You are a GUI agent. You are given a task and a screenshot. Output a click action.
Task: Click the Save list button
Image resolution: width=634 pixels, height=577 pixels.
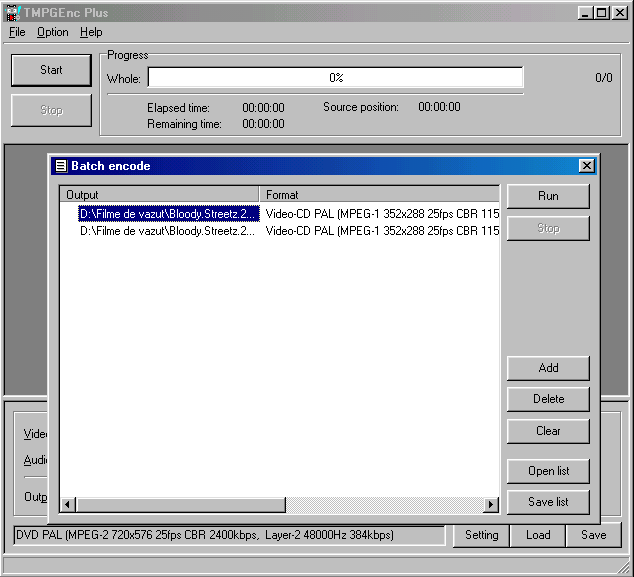pos(548,502)
